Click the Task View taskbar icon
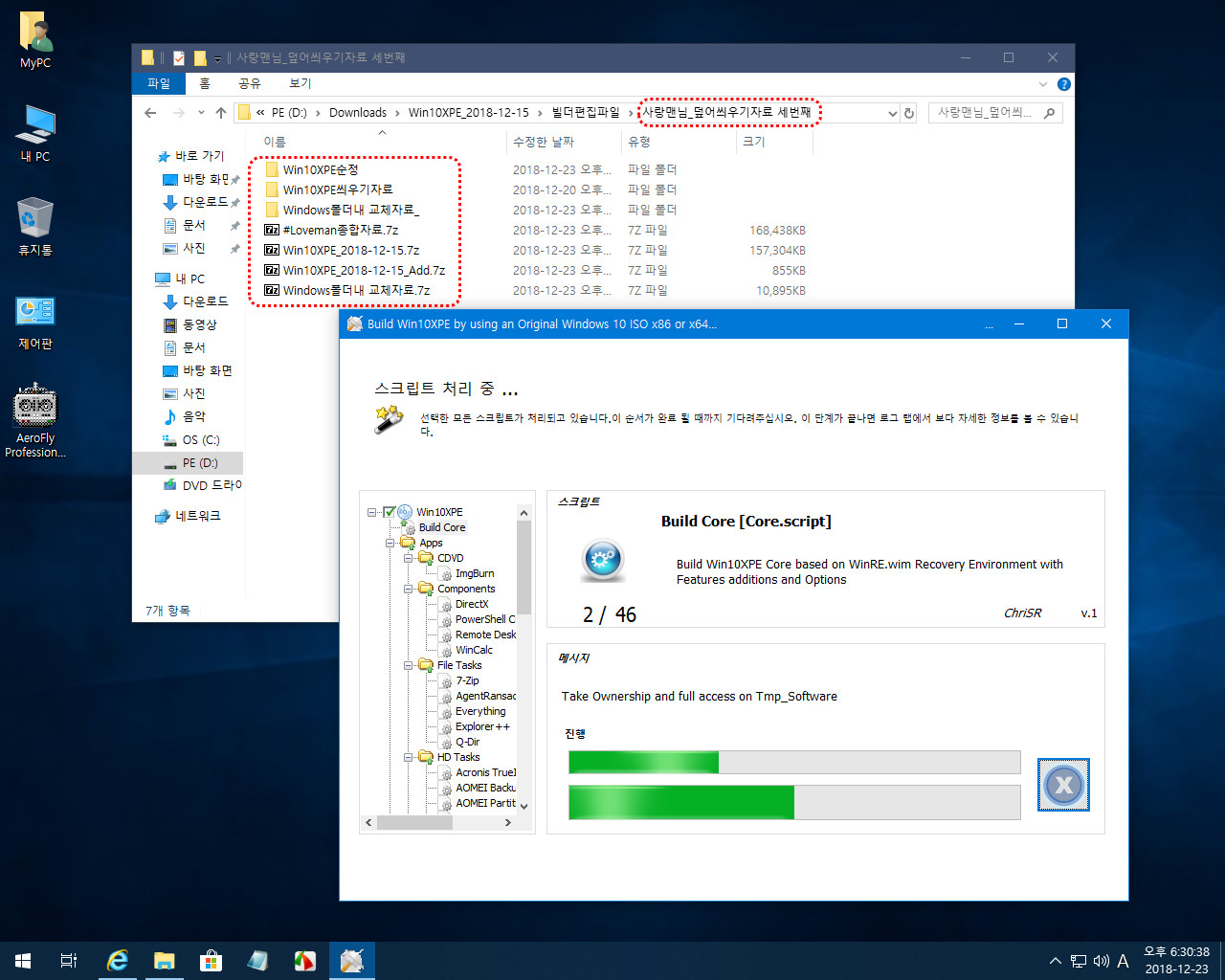The width and height of the screenshot is (1225, 980). pos(69,961)
